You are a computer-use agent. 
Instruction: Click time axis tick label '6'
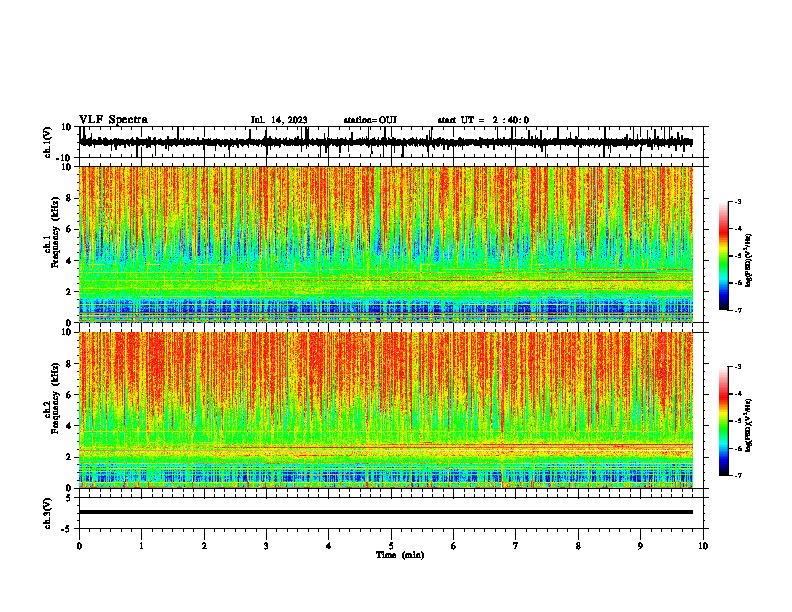(454, 546)
